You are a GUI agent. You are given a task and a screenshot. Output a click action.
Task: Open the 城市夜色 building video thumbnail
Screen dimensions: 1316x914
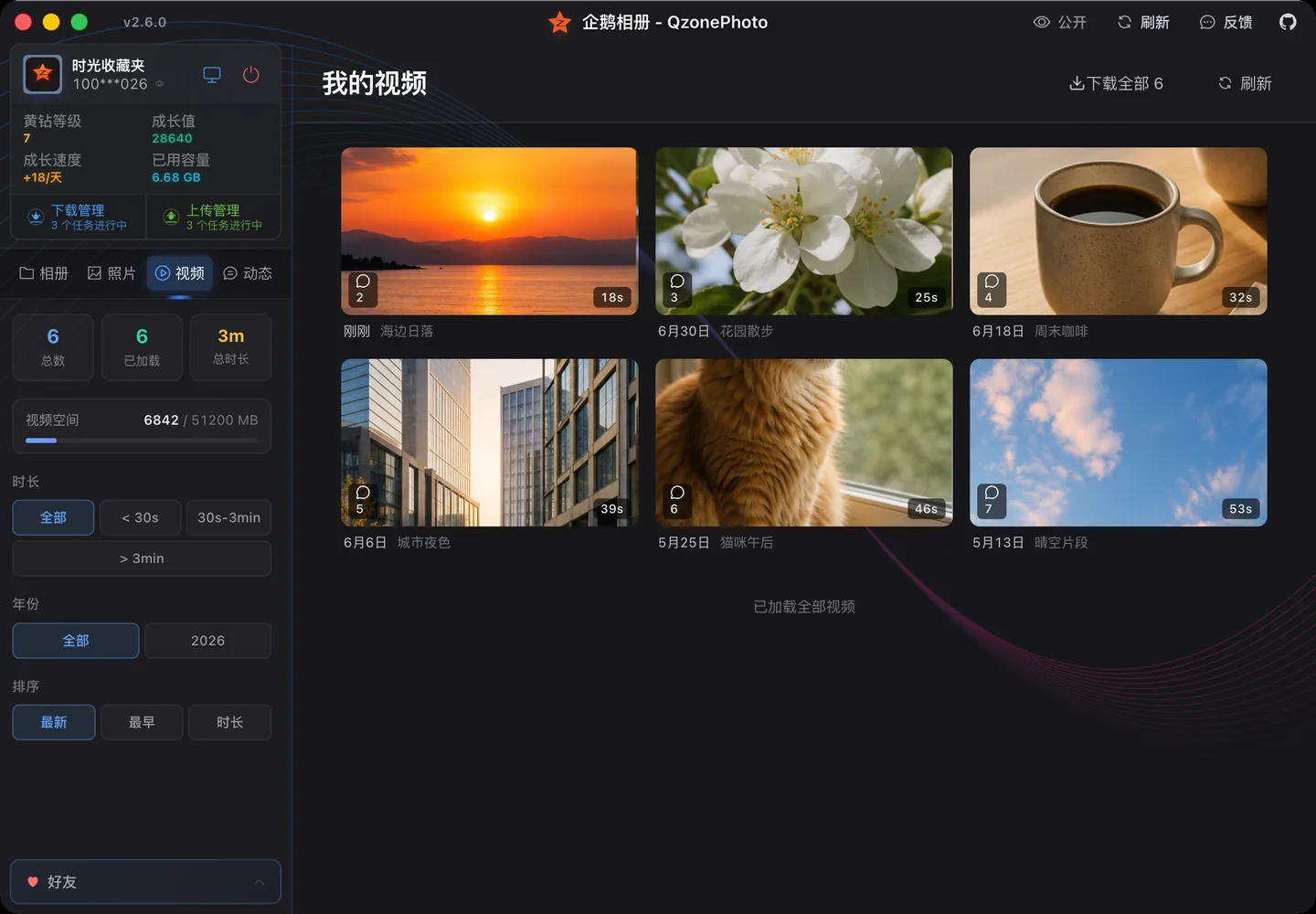click(x=489, y=442)
